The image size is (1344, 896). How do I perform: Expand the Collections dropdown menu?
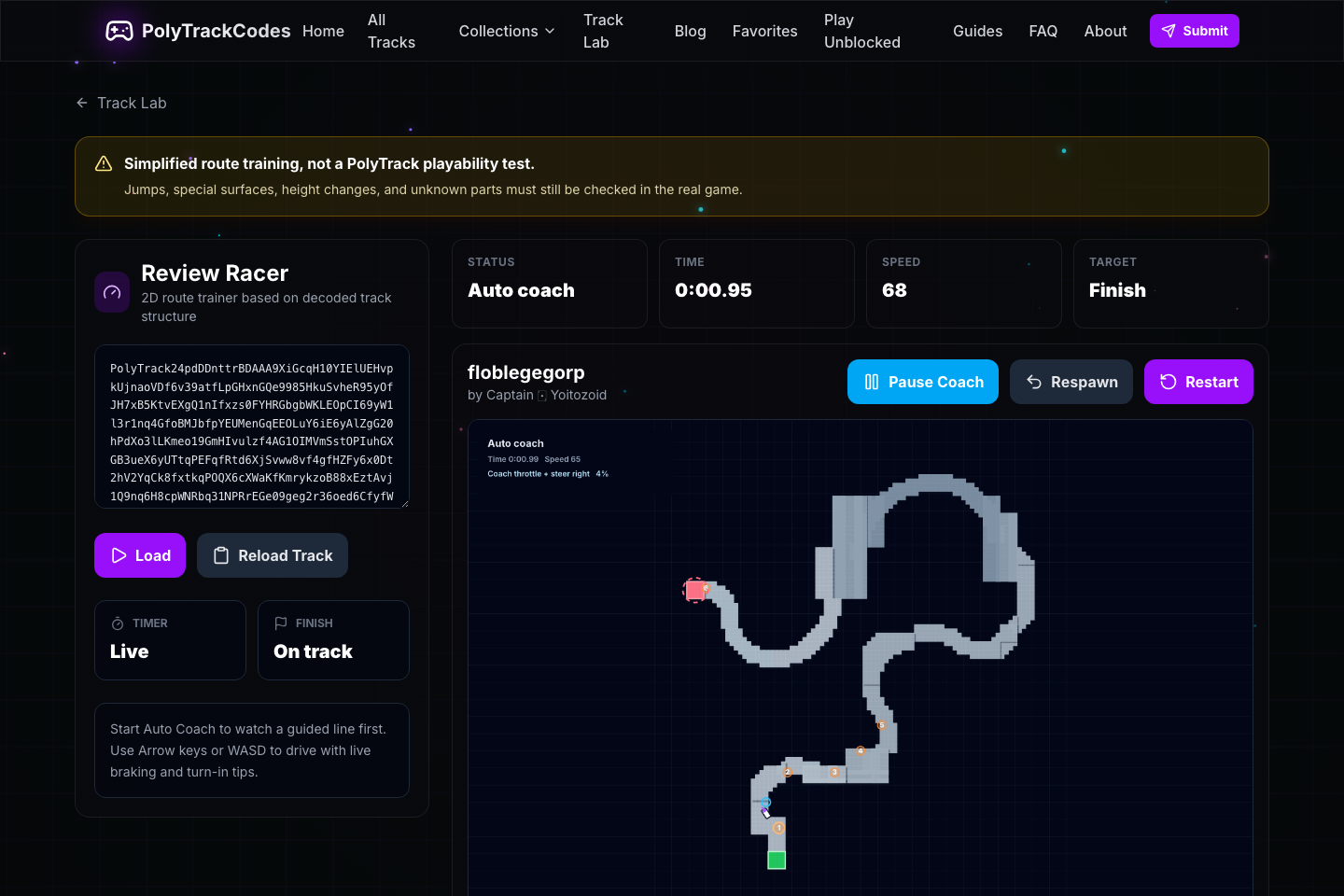coord(507,31)
